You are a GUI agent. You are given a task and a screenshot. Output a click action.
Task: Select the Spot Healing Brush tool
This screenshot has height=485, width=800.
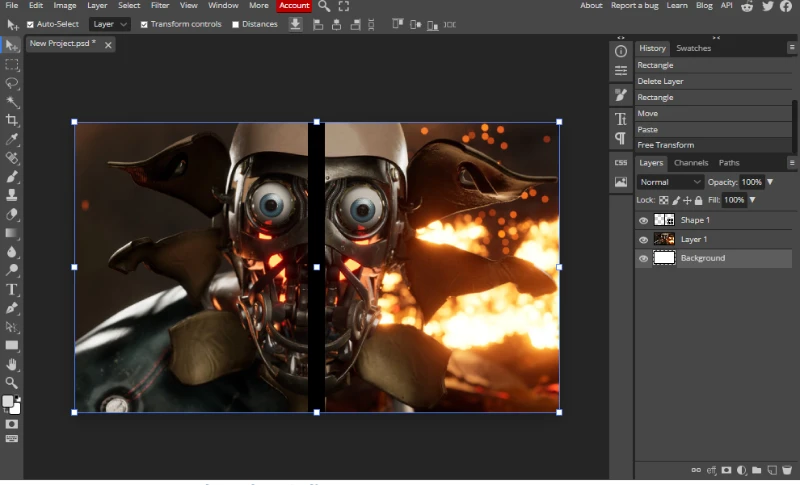[x=11, y=158]
